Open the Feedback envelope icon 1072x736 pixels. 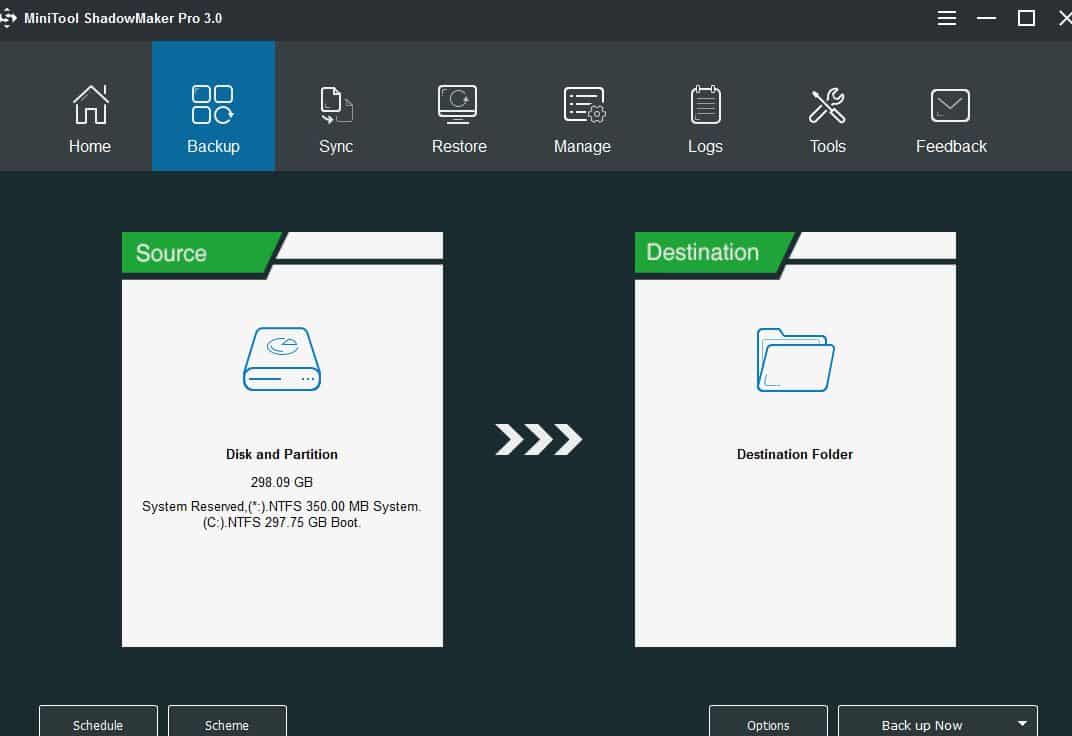(x=950, y=104)
